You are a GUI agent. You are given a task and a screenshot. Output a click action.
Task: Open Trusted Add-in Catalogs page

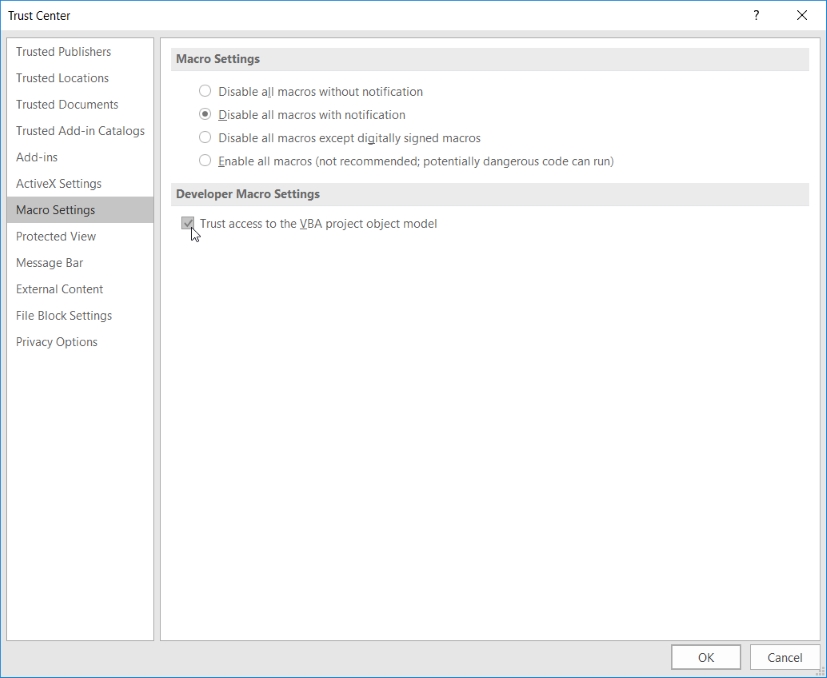click(x=80, y=131)
